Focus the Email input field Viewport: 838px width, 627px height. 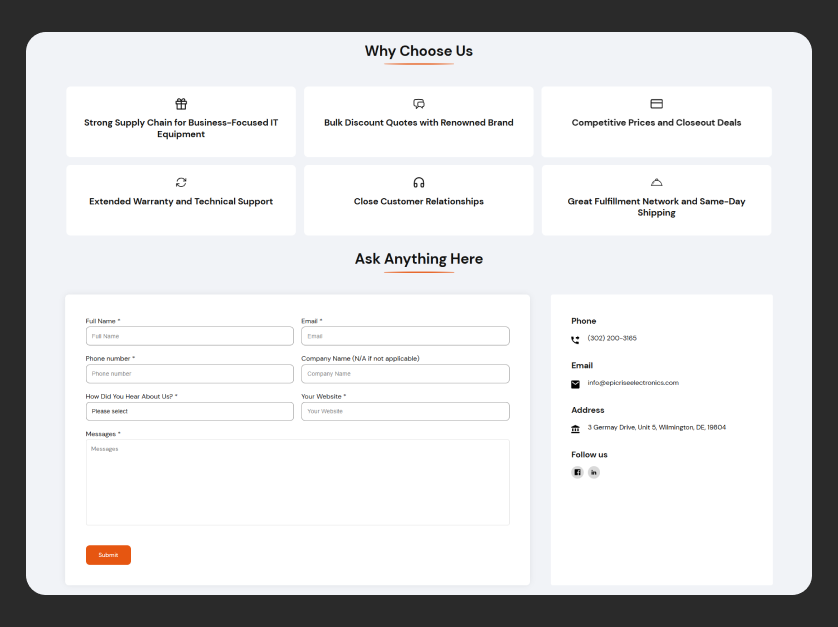(x=405, y=336)
